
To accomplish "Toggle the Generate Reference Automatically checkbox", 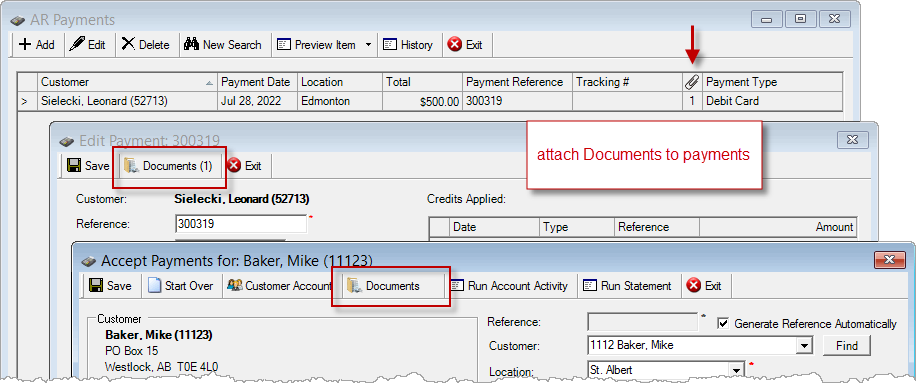I will [x=723, y=323].
